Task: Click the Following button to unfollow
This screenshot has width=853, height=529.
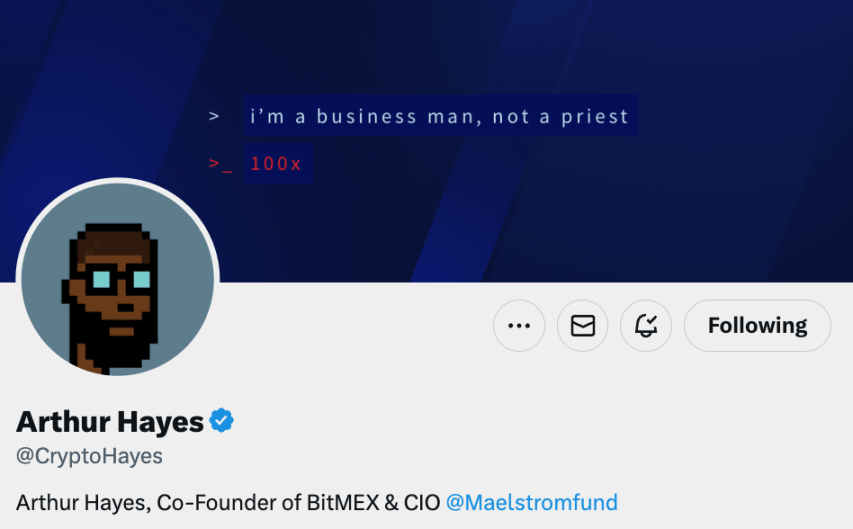Action: click(x=757, y=325)
